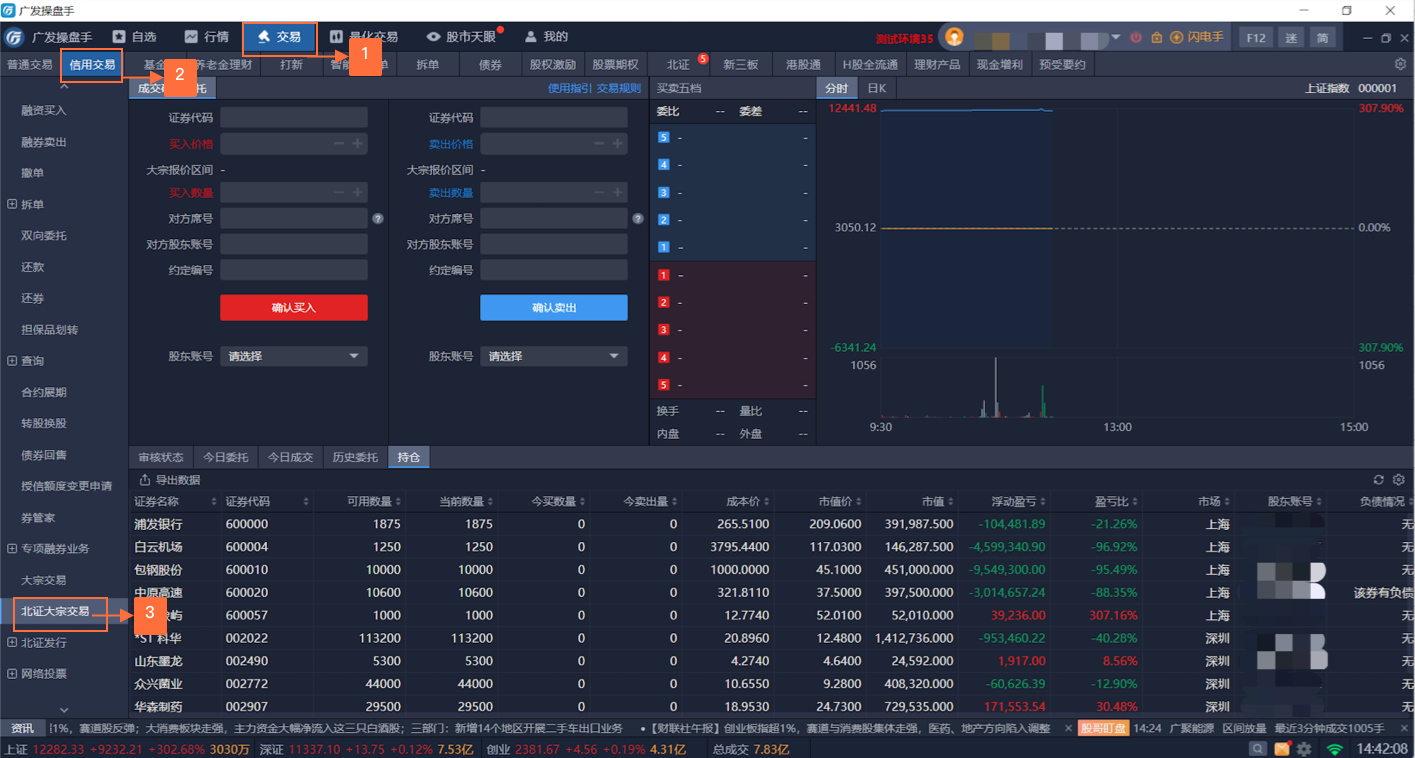Expand the 北证发行 sidebar group

[12, 643]
